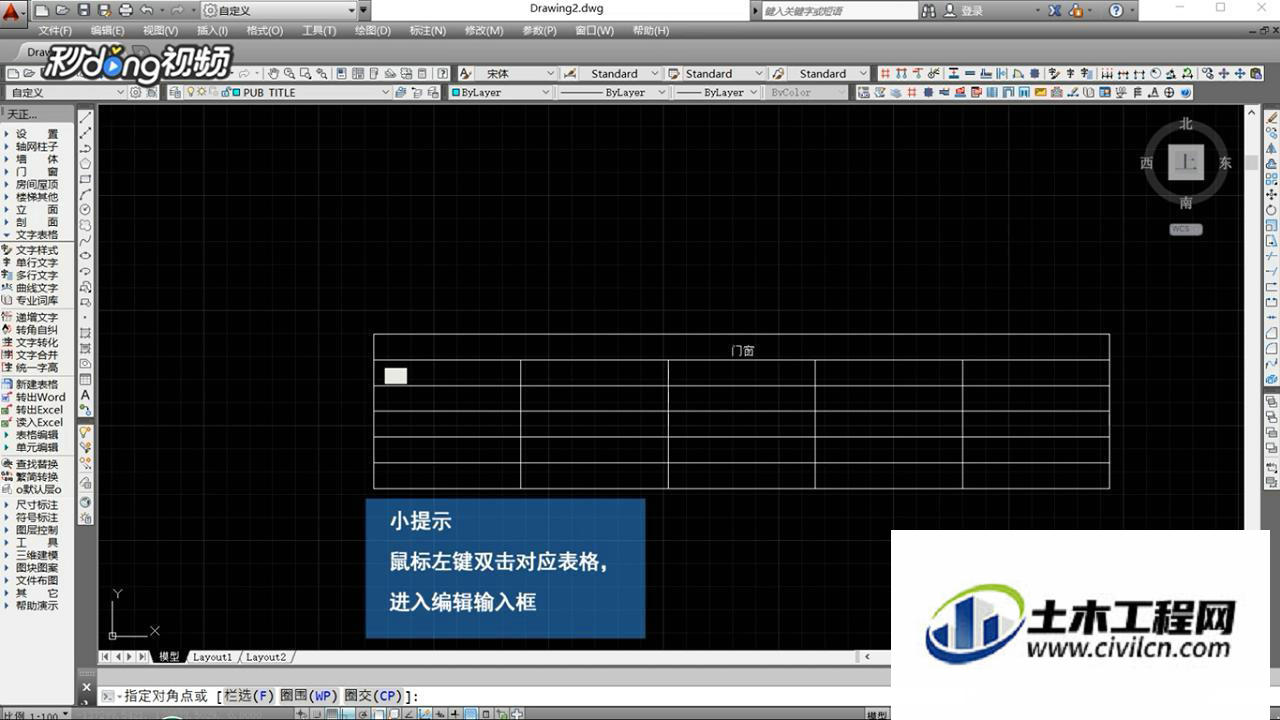
Task: Click the WCS coordinate system label
Action: (1186, 229)
